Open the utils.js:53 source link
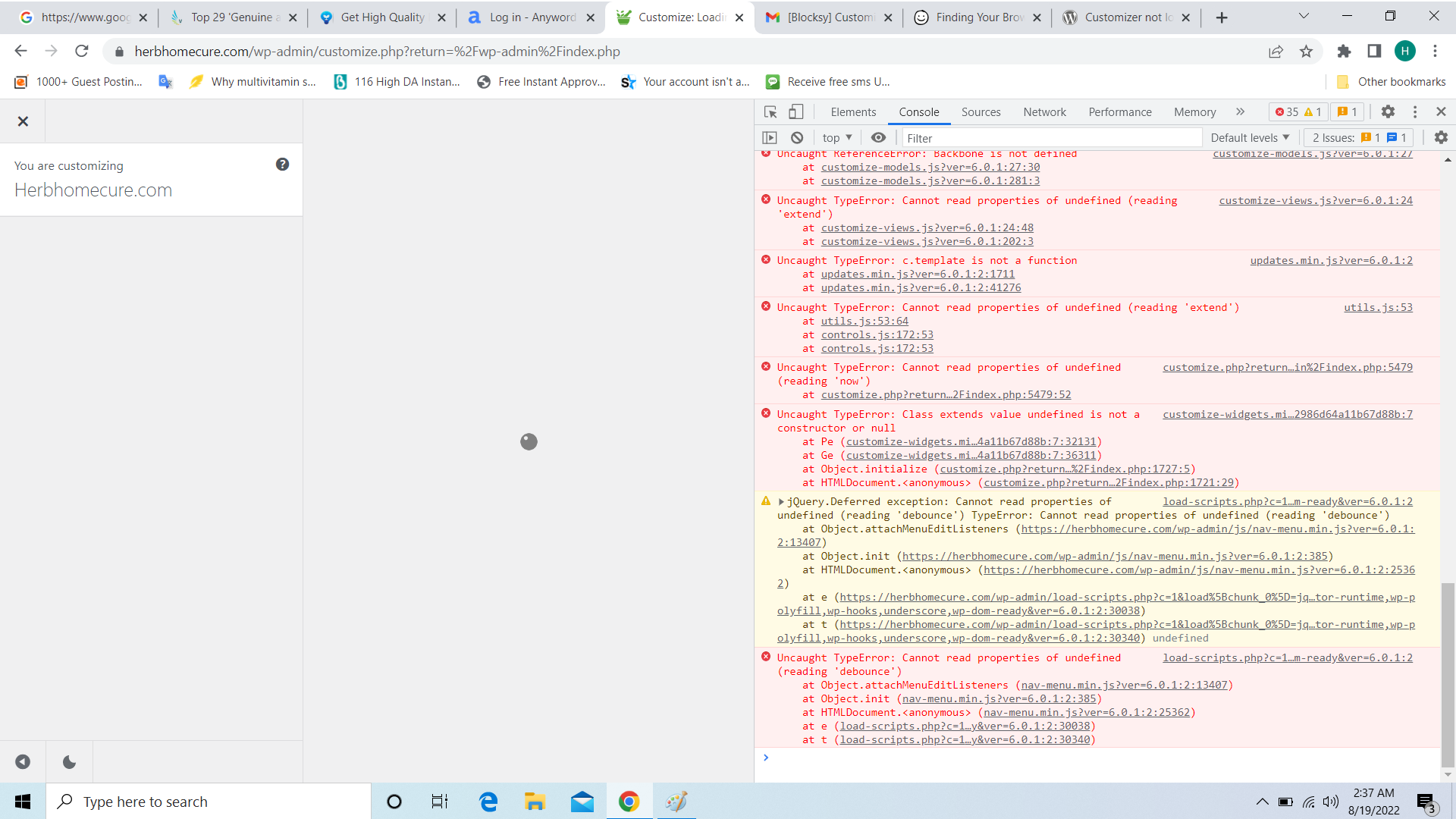Screen dimensions: 1456x819 click(x=1378, y=308)
